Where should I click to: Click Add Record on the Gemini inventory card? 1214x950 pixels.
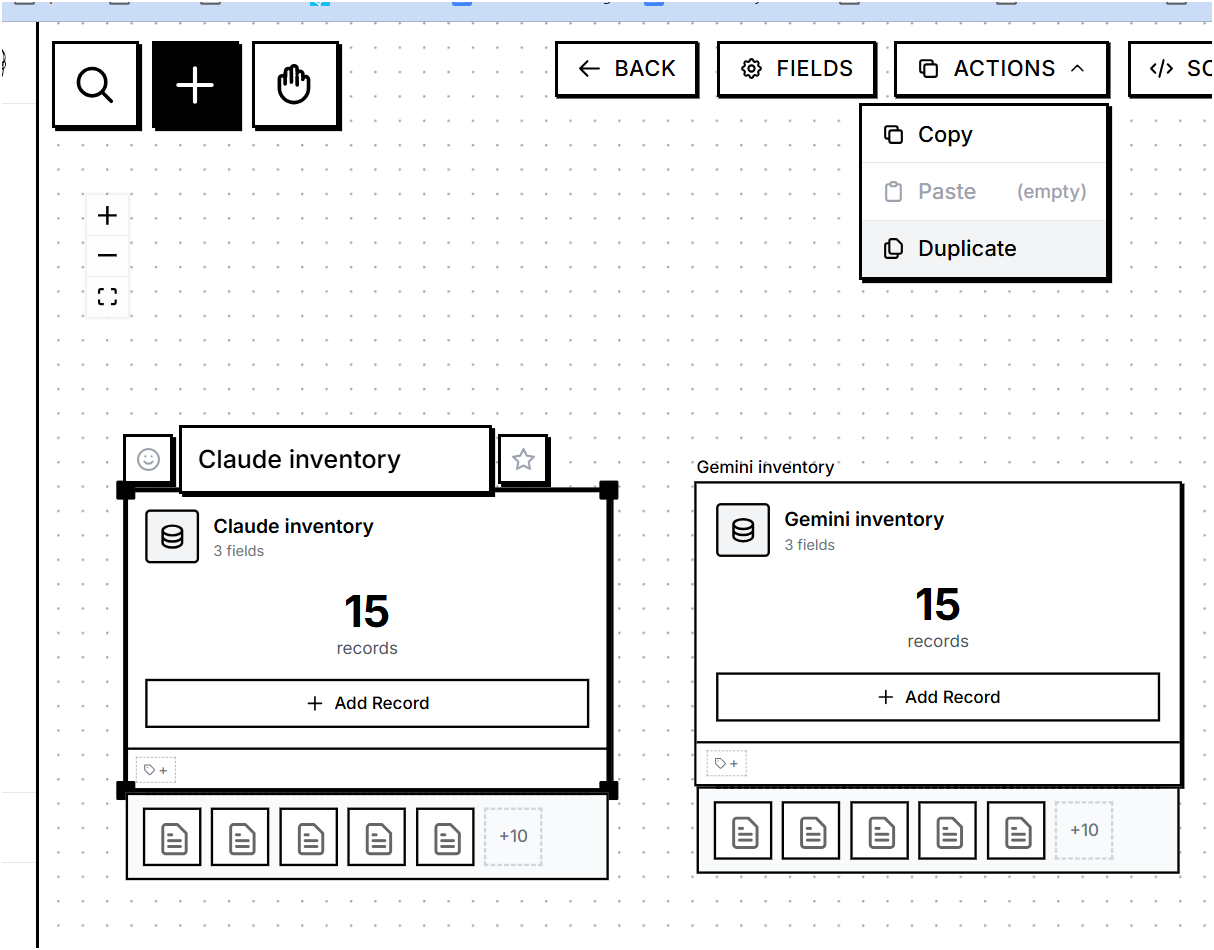pos(937,697)
